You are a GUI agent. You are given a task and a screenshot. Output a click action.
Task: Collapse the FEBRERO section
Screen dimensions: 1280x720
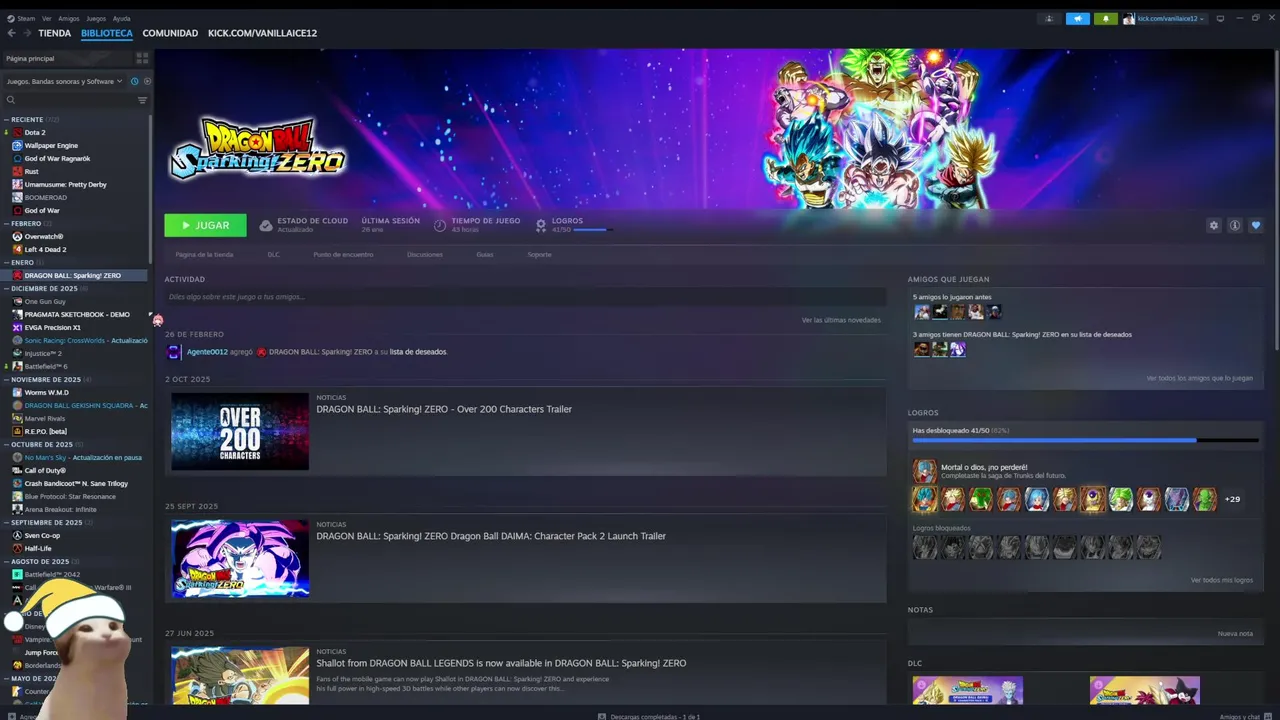pos(26,223)
